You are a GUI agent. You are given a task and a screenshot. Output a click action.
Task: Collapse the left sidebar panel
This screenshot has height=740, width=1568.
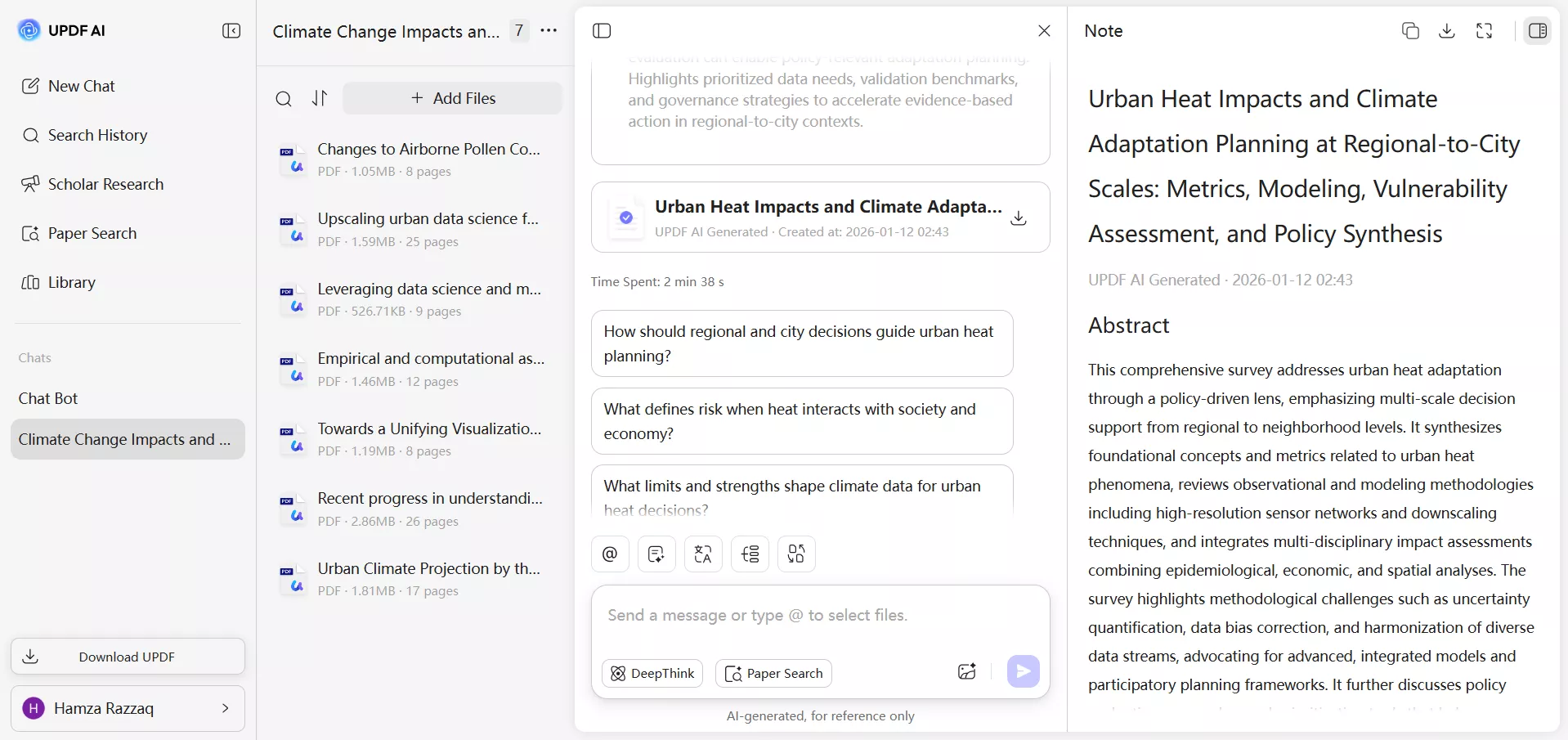coord(231,31)
